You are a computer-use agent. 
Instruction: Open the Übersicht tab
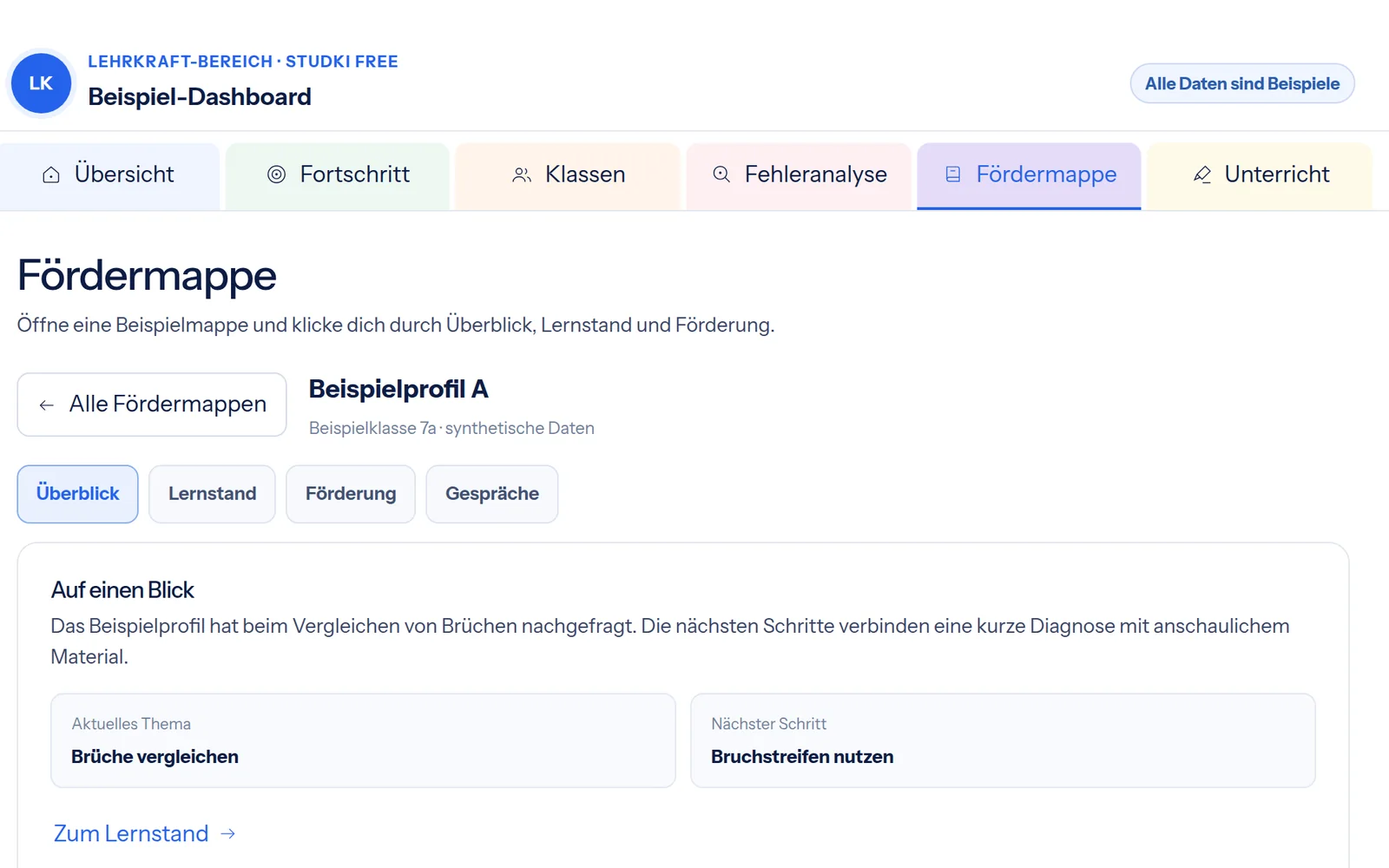pos(109,176)
